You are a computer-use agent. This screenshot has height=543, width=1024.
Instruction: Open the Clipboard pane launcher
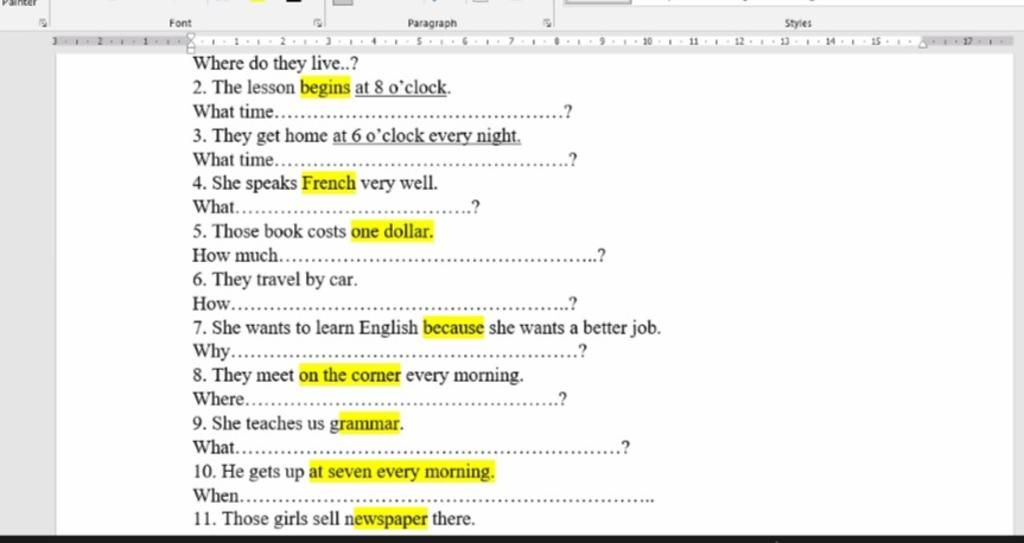point(43,23)
